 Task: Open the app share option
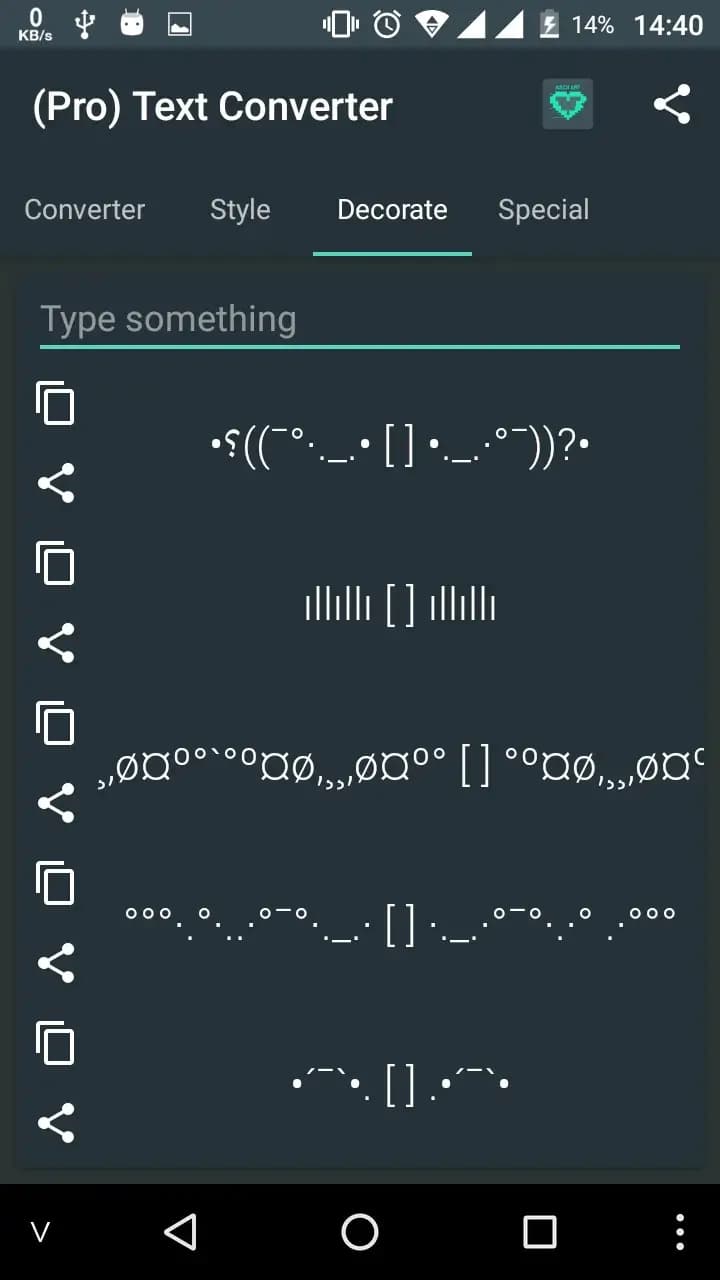672,103
